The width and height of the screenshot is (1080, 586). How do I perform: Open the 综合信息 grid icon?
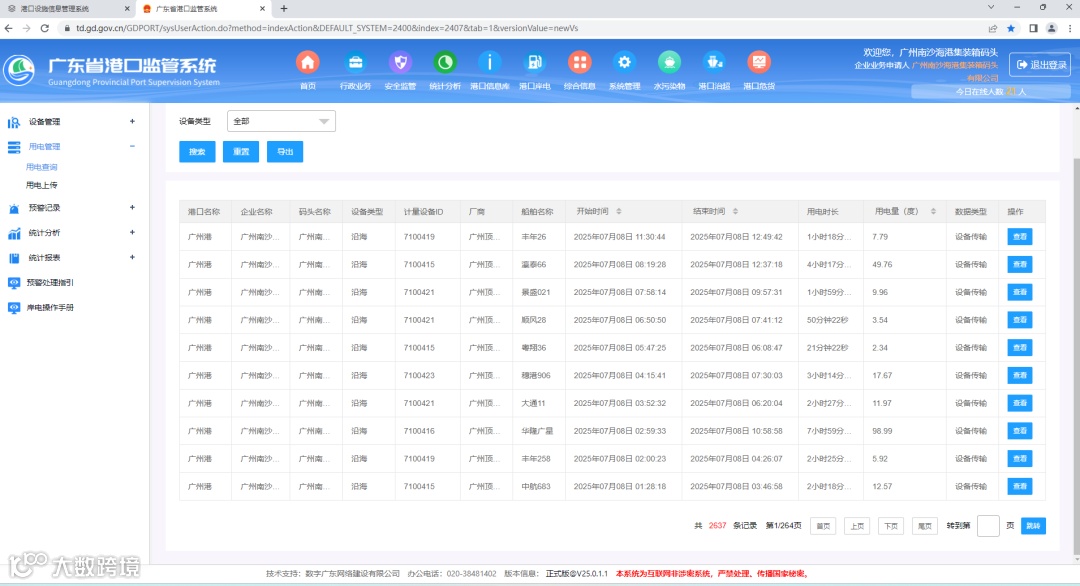point(579,63)
